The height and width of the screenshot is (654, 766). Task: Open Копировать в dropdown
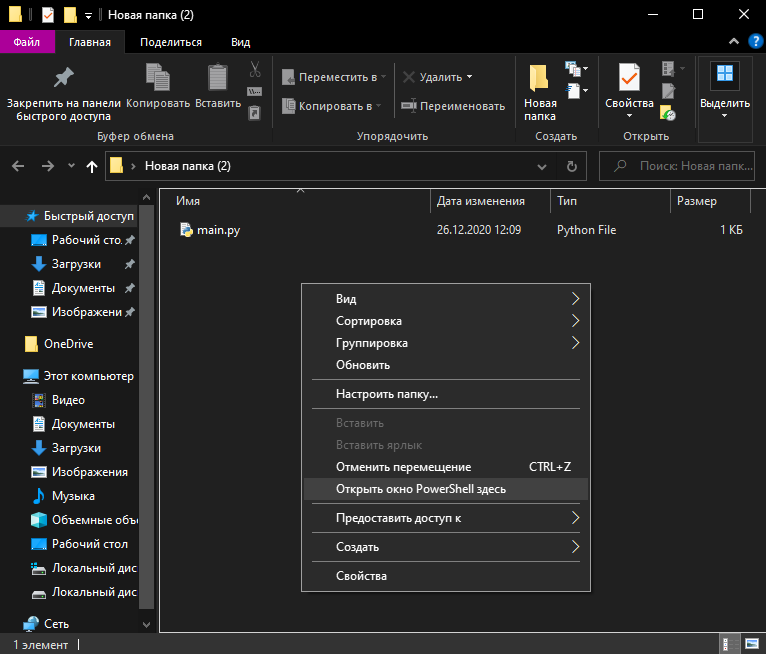point(332,106)
